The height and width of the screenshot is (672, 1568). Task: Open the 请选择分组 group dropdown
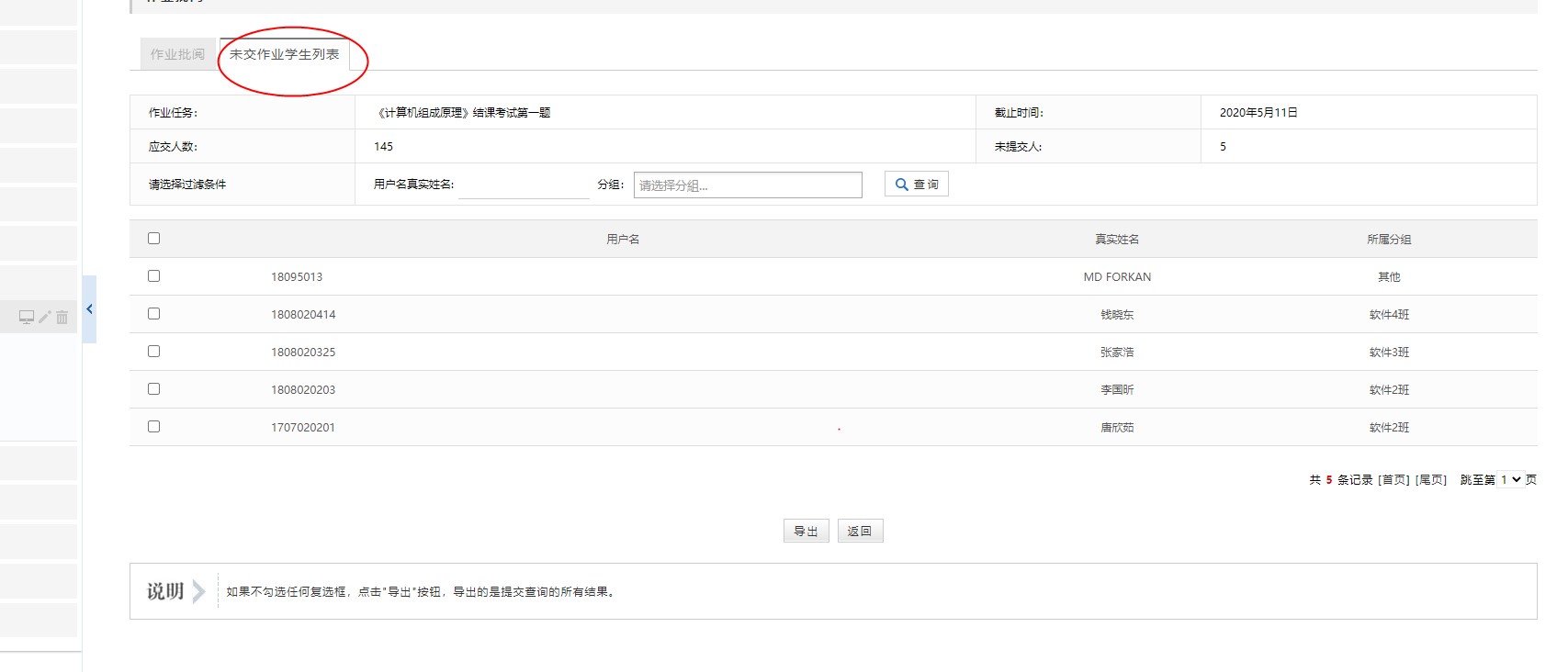tap(747, 185)
